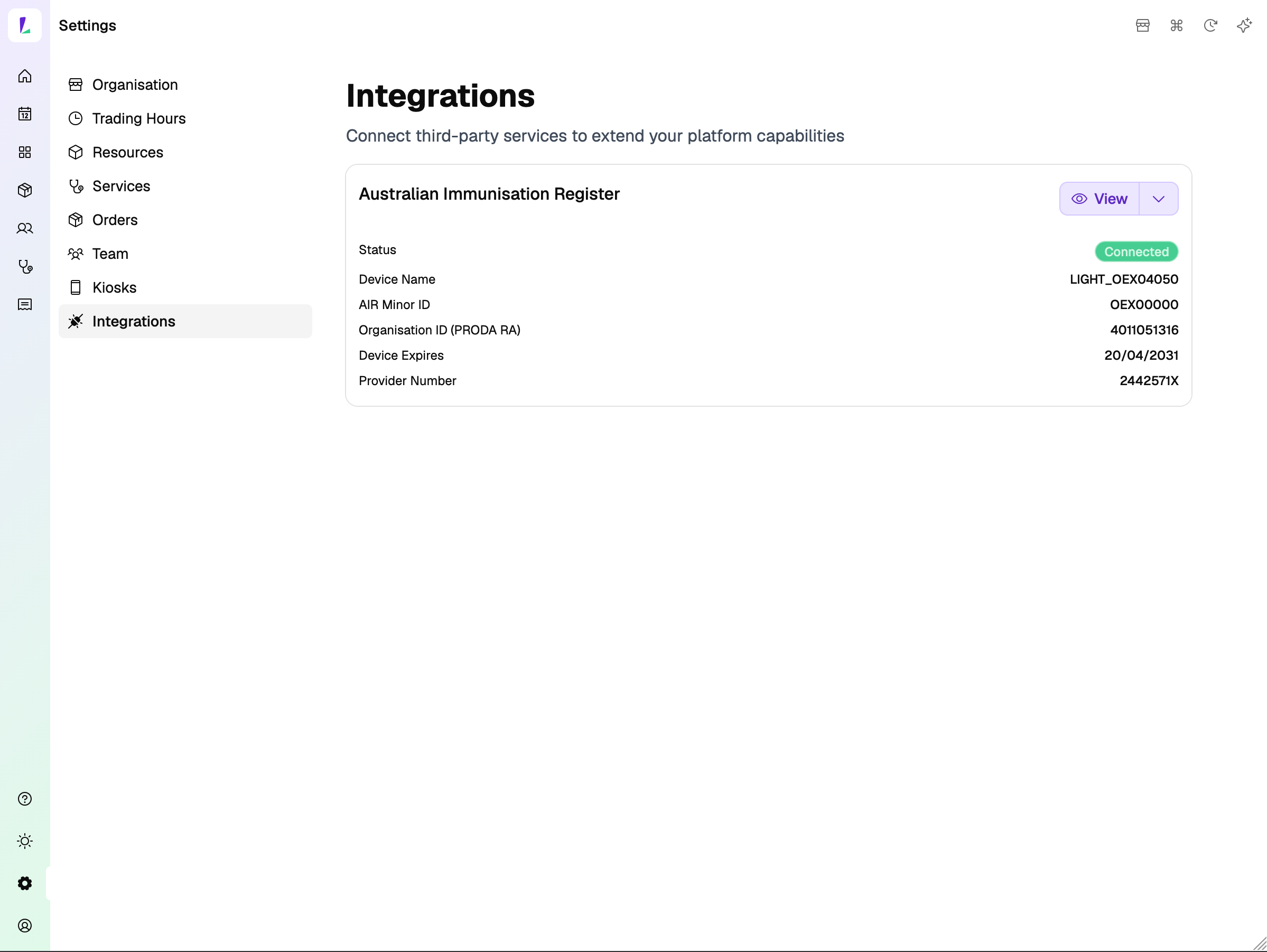The image size is (1267, 952).
Task: Click the device name LIGHT_OEX04050
Action: tap(1124, 279)
